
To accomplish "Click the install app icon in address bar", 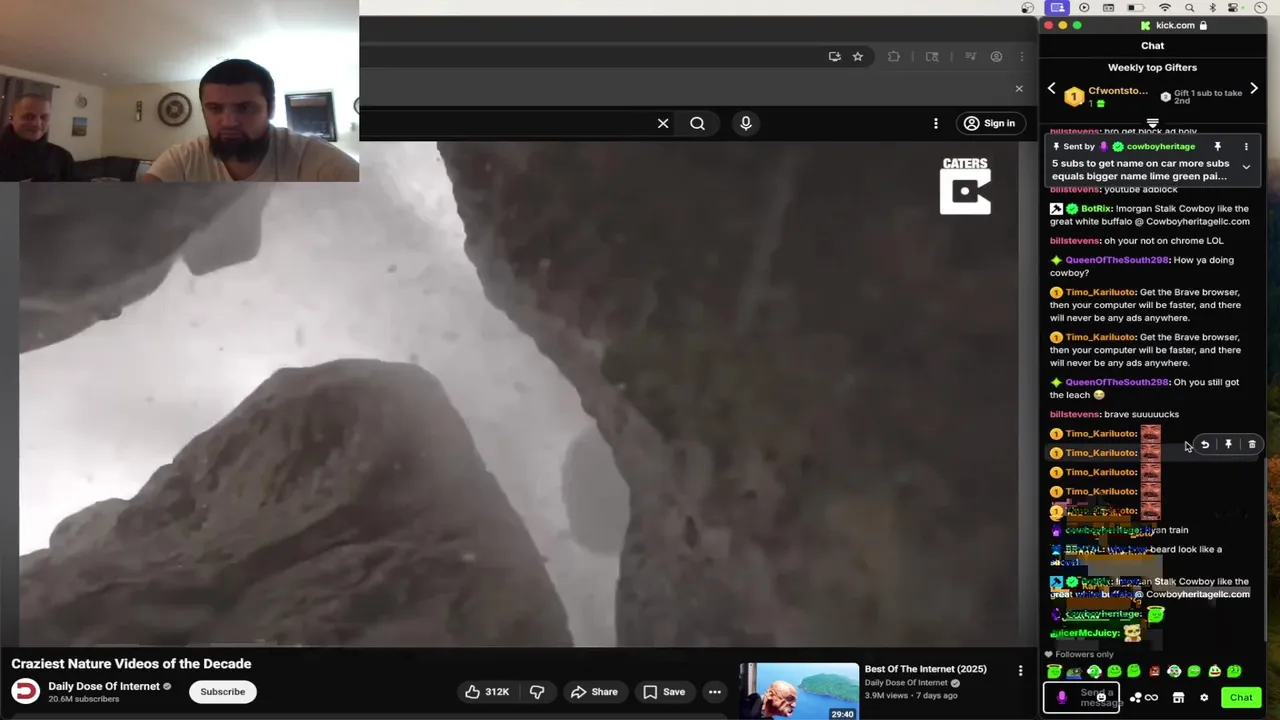I will click(x=835, y=57).
